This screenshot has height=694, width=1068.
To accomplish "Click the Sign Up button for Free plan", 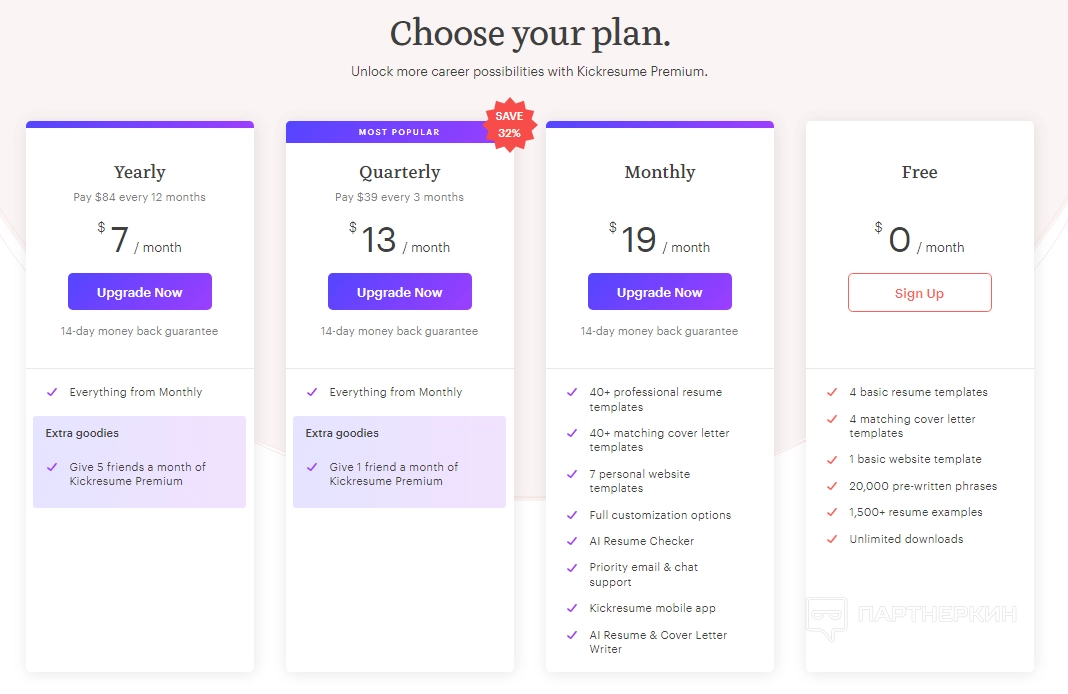I will pyautogui.click(x=920, y=293).
